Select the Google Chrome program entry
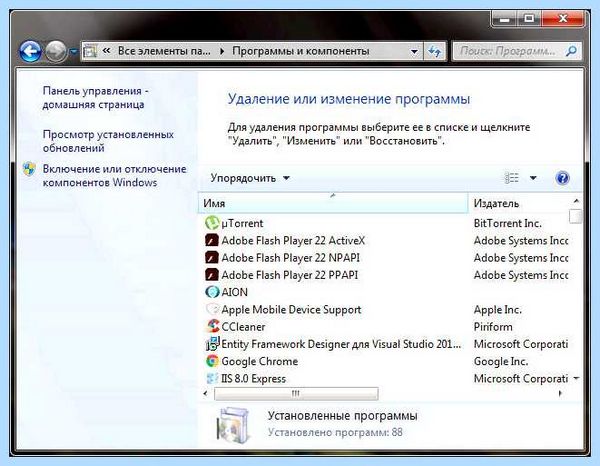600x466 pixels. point(259,361)
